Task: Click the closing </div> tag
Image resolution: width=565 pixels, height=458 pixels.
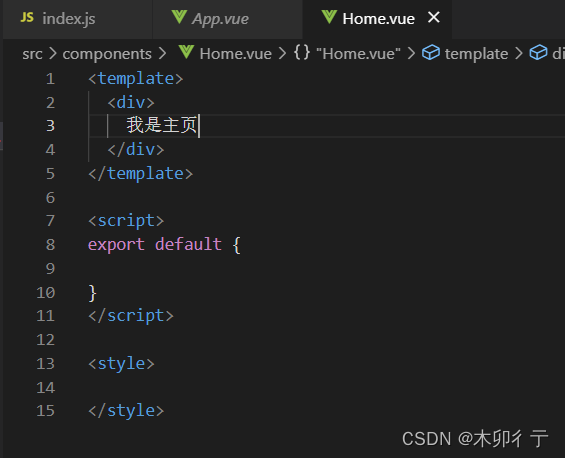Action: coord(136,150)
